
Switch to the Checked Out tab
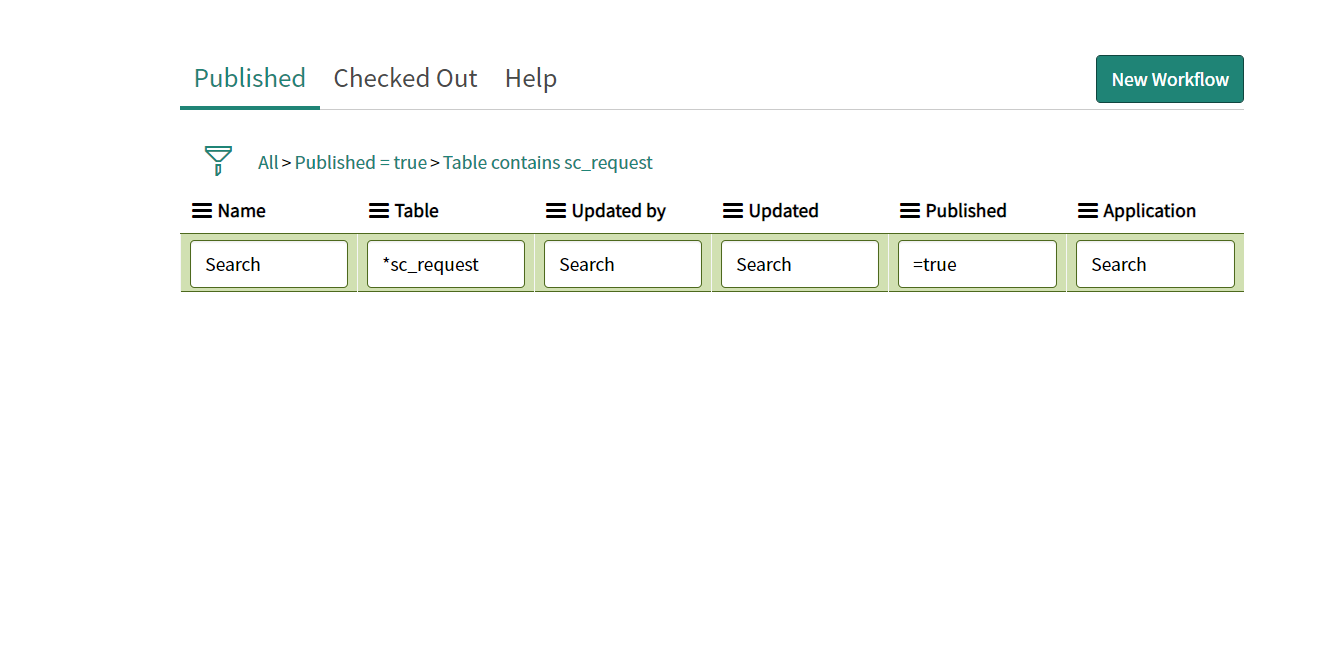pos(405,78)
